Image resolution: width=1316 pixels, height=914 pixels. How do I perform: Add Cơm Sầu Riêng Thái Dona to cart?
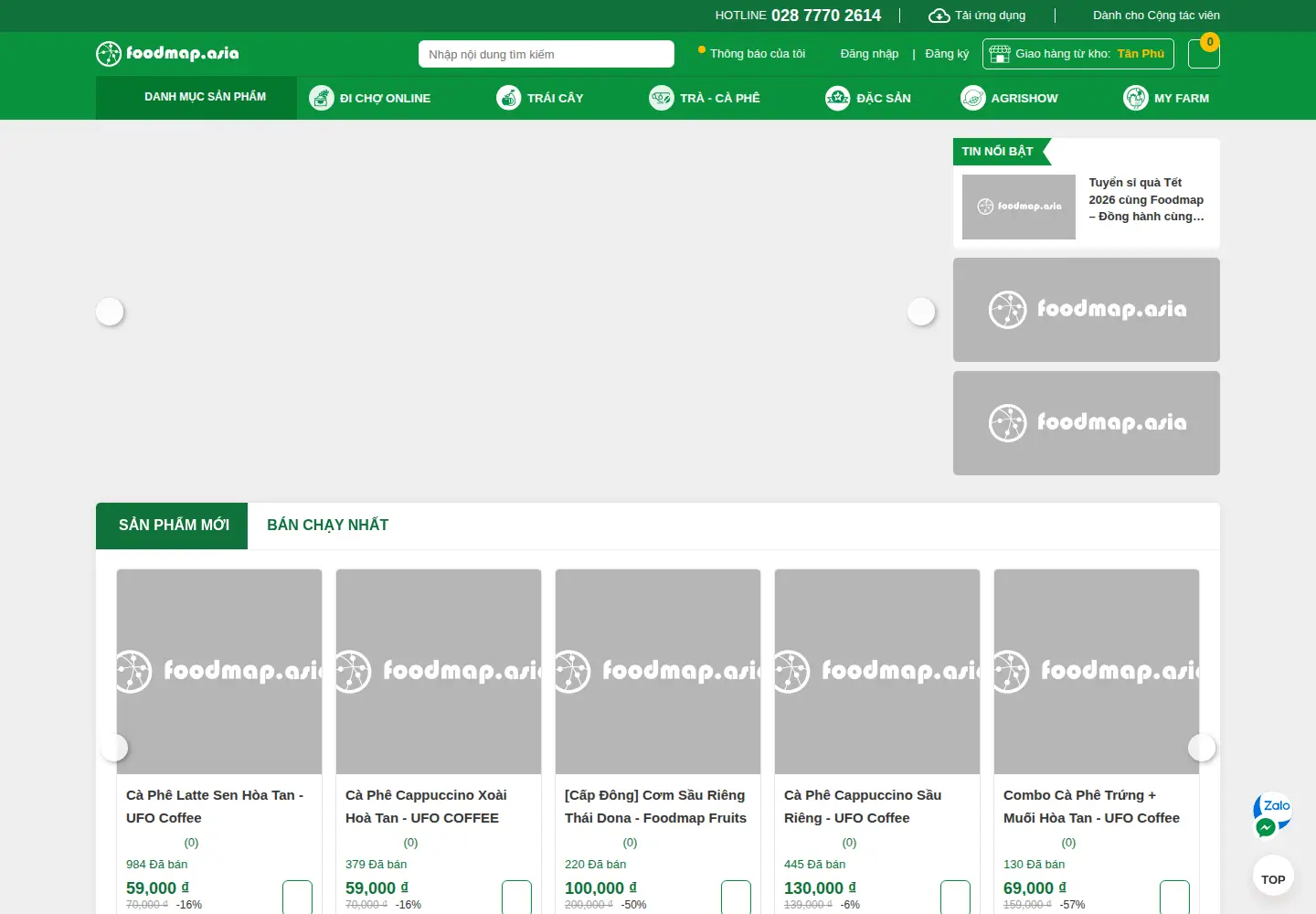tap(736, 898)
